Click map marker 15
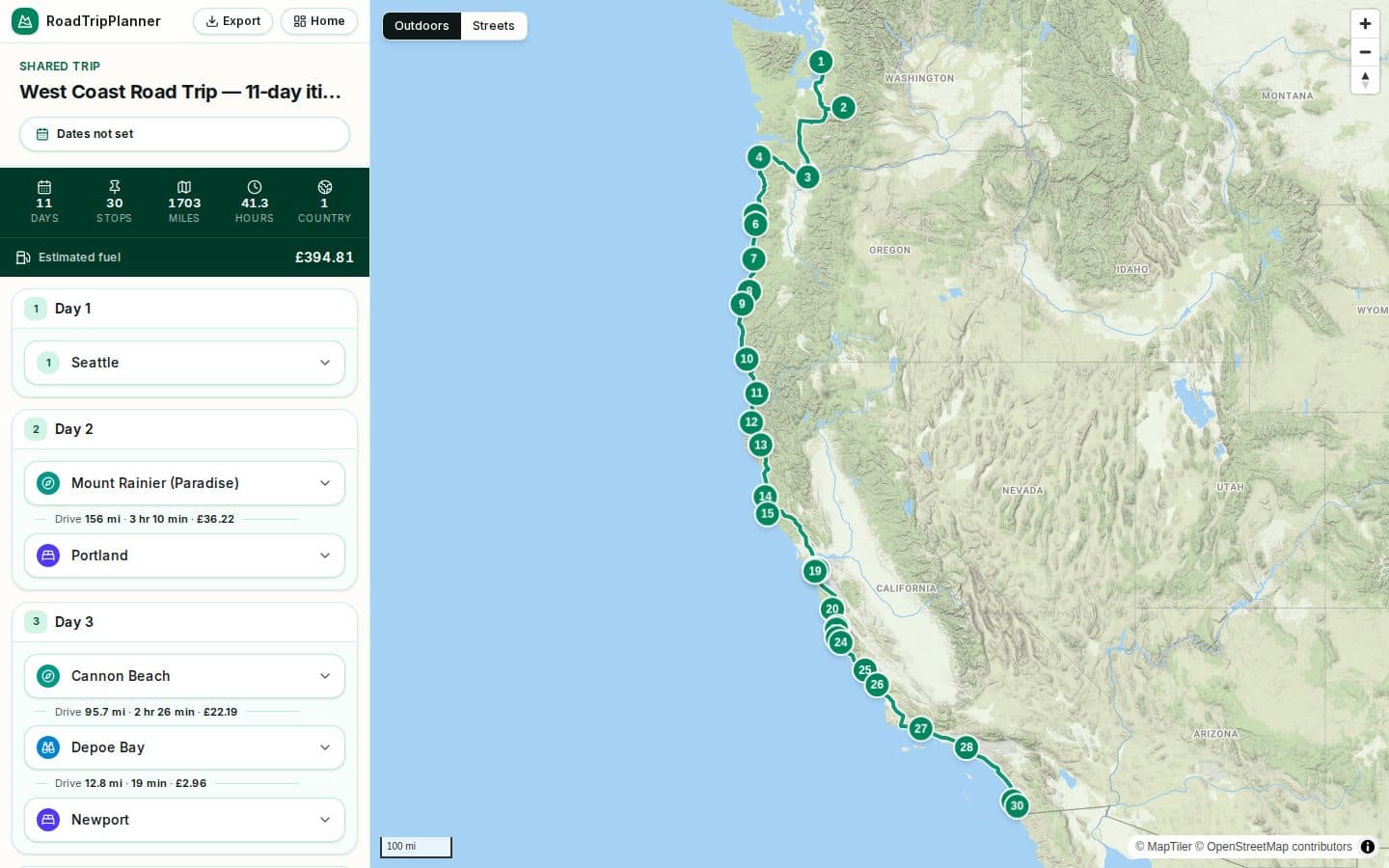 (767, 513)
